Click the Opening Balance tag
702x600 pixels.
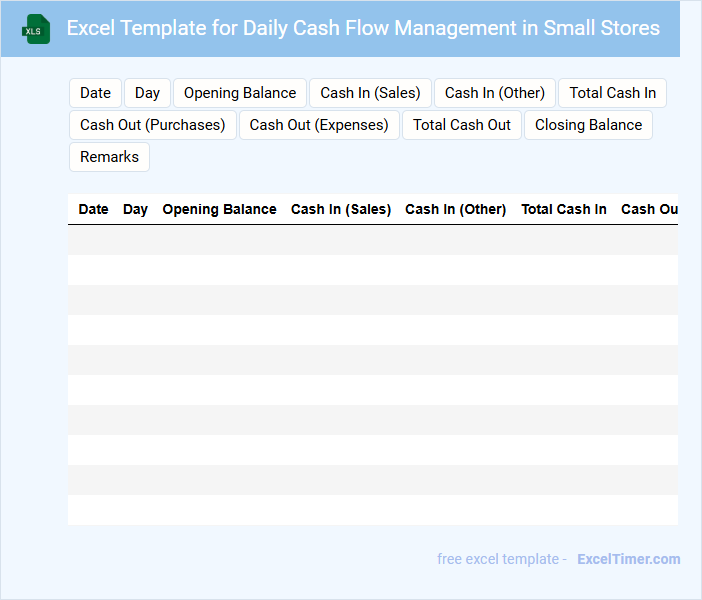[x=240, y=93]
